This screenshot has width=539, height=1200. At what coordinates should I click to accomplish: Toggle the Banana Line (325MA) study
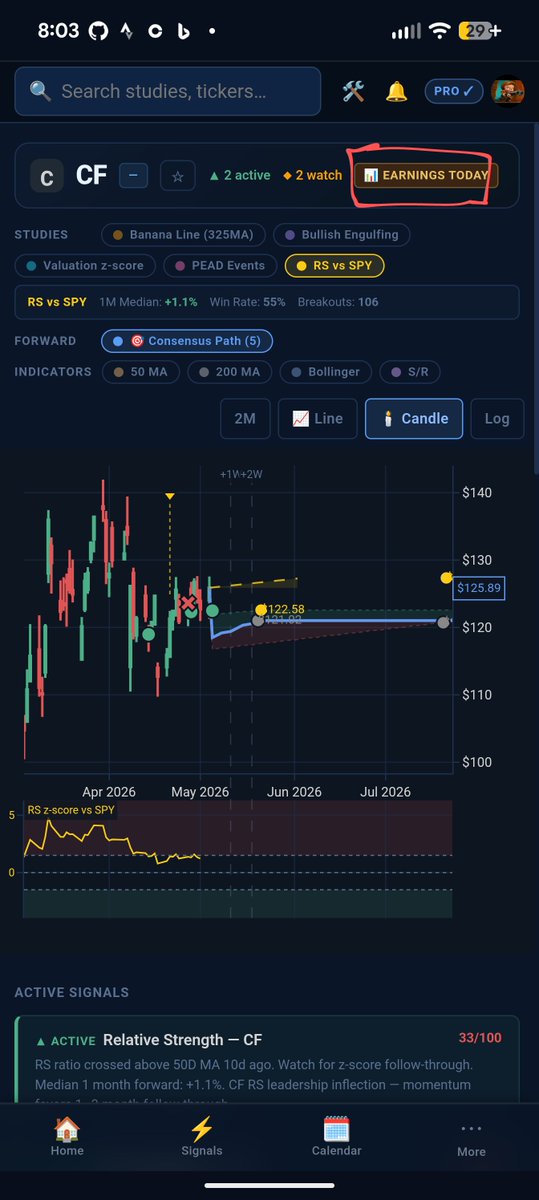point(184,235)
